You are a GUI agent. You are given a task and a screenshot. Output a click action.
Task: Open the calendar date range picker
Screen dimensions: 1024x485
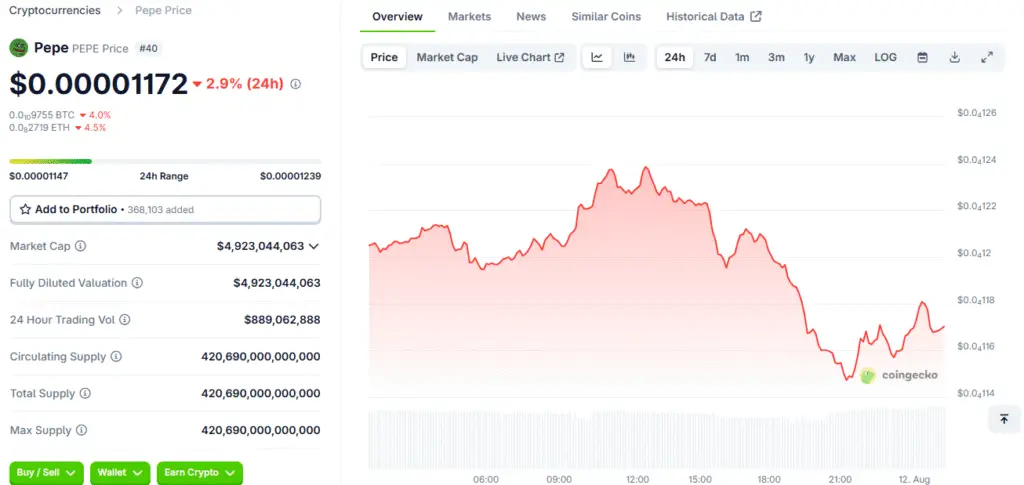pyautogui.click(x=922, y=57)
